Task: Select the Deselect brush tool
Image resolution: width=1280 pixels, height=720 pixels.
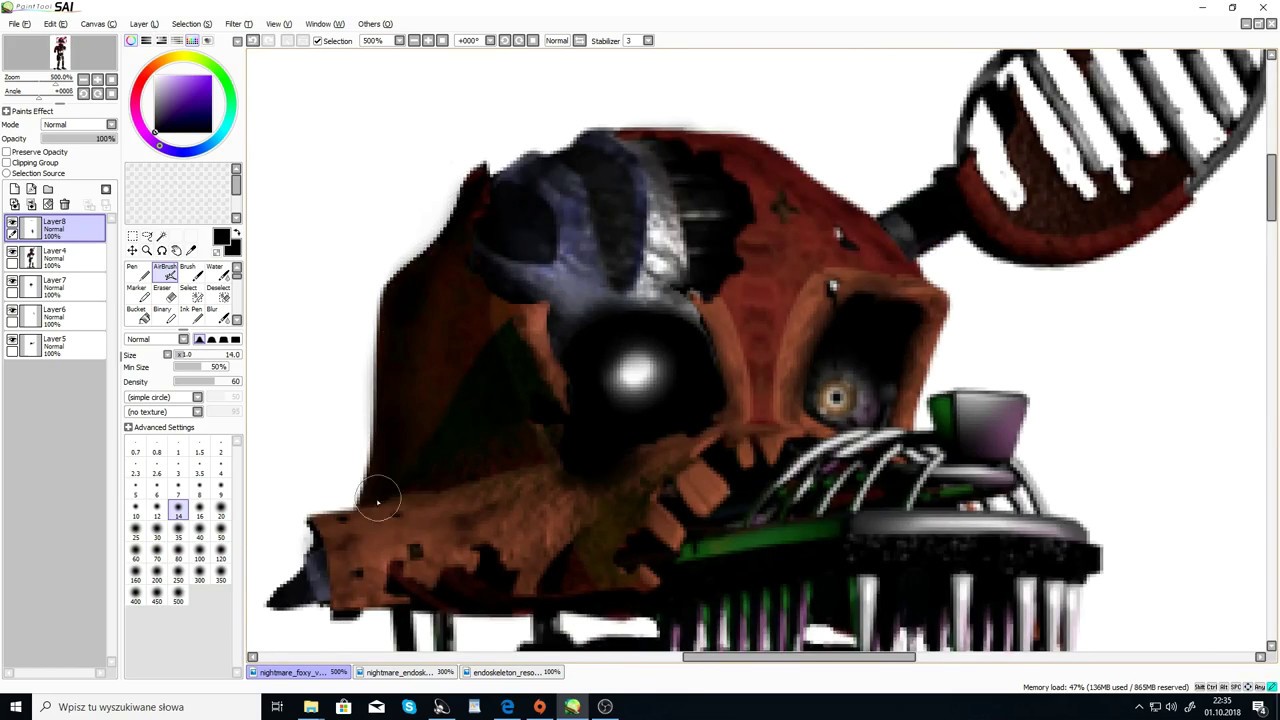Action: 217,293
